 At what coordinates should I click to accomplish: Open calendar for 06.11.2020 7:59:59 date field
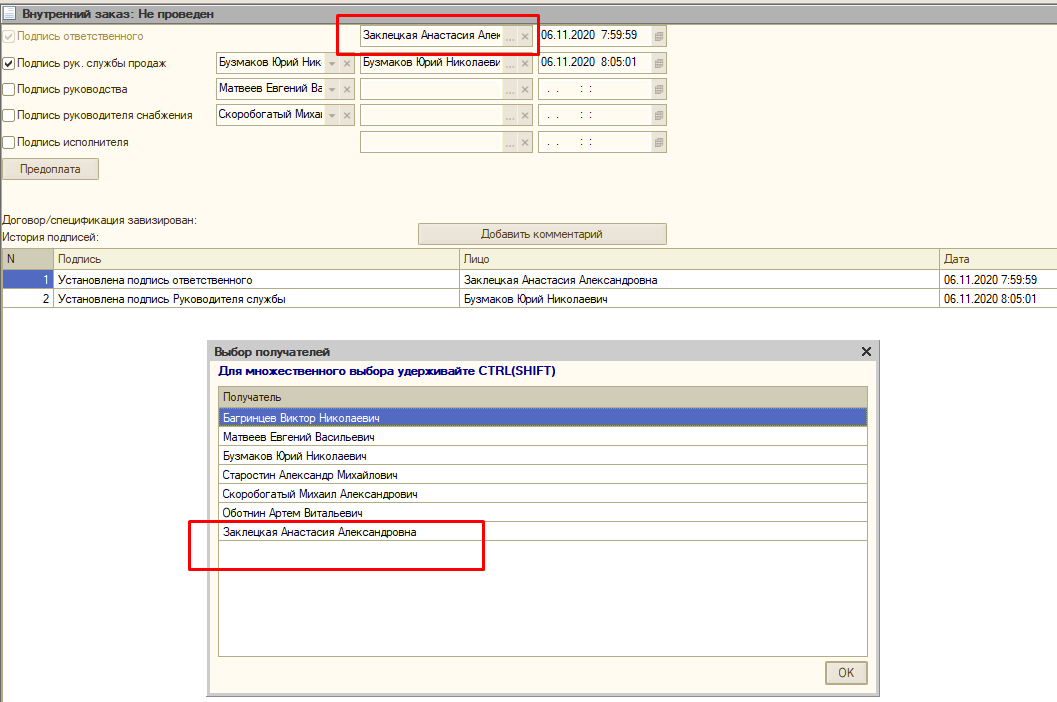[659, 36]
